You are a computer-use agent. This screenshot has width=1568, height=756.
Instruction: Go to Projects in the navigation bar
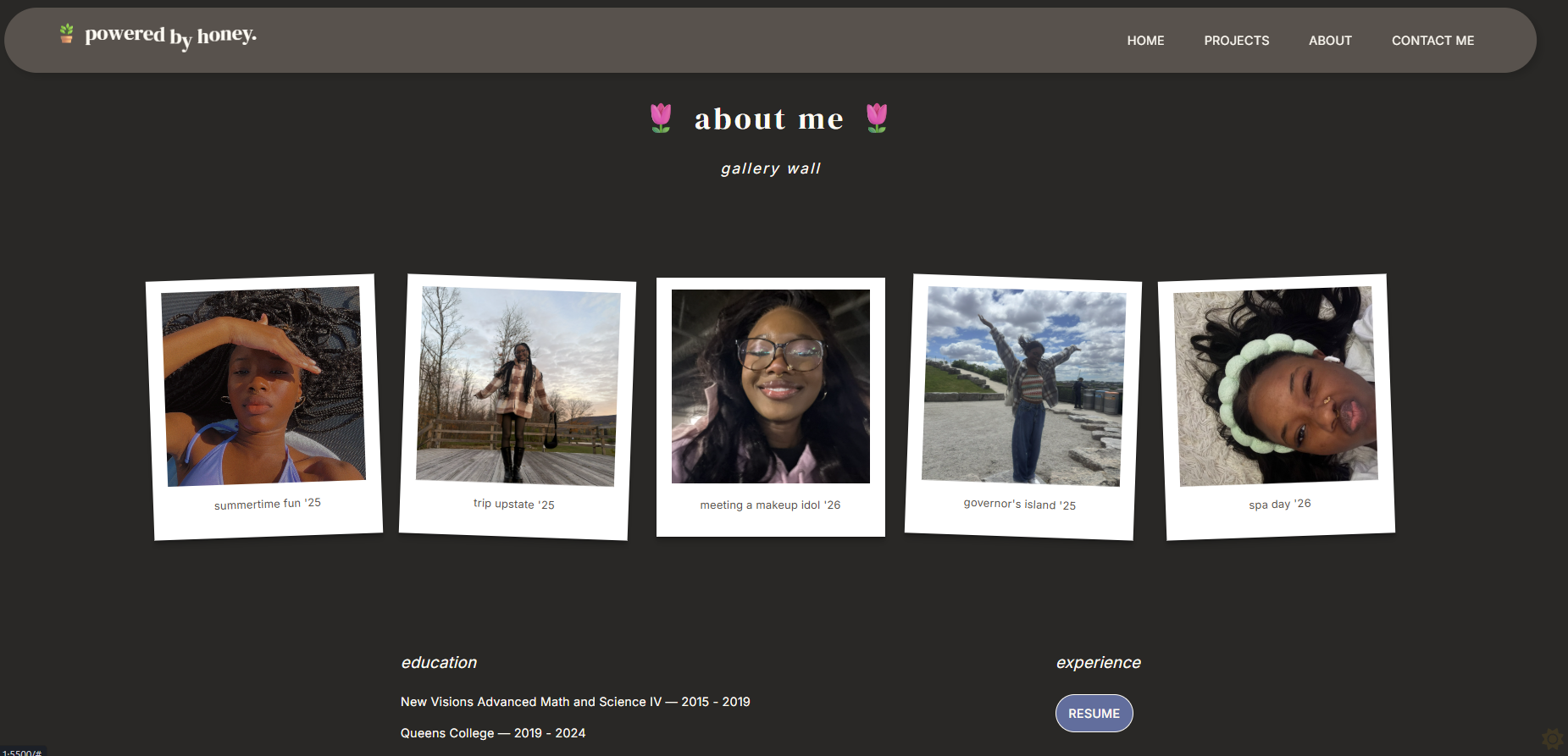(x=1236, y=41)
